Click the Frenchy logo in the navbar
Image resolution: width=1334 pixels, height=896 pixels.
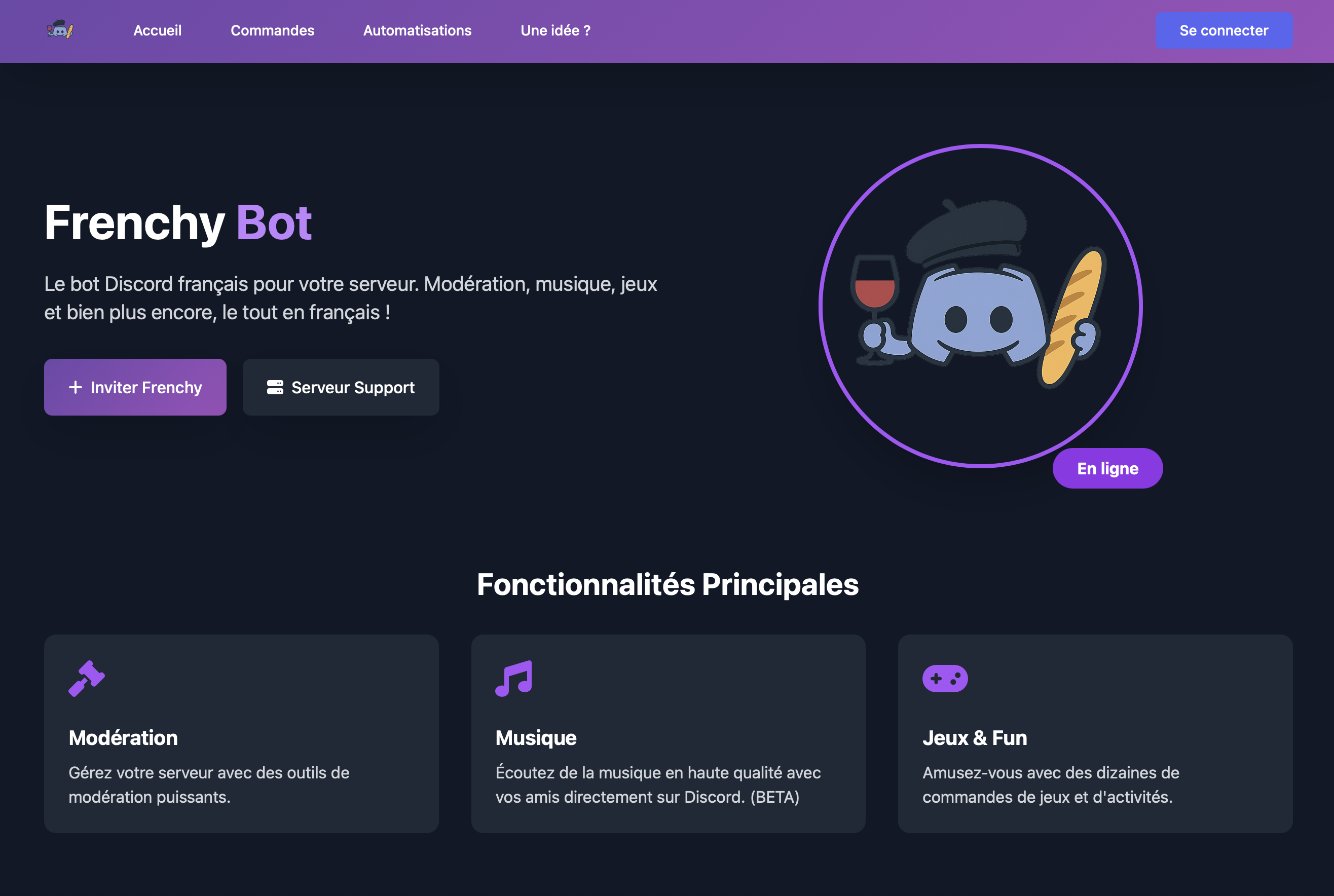coord(60,30)
